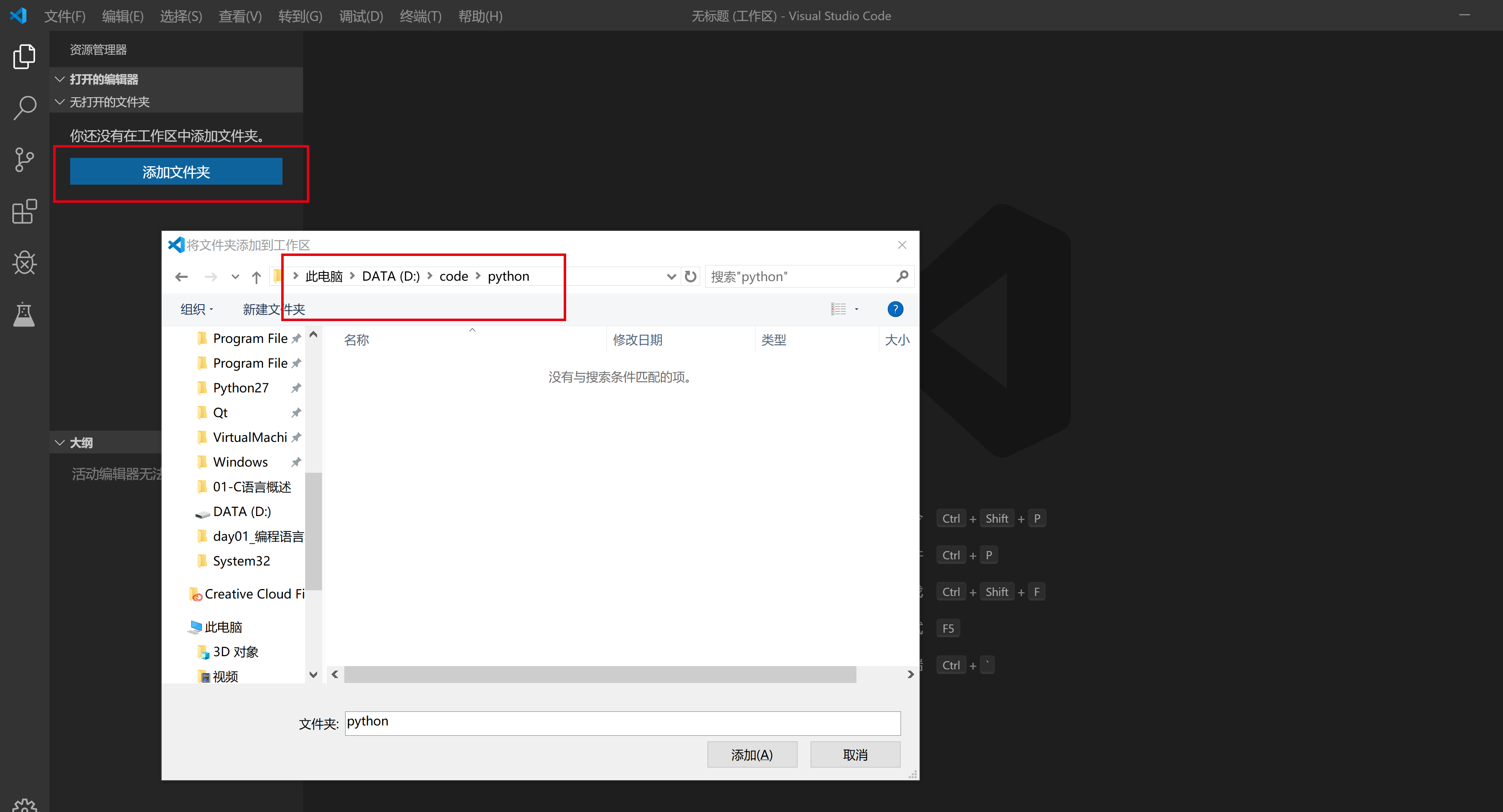Open the 终端(T) menu

point(420,16)
